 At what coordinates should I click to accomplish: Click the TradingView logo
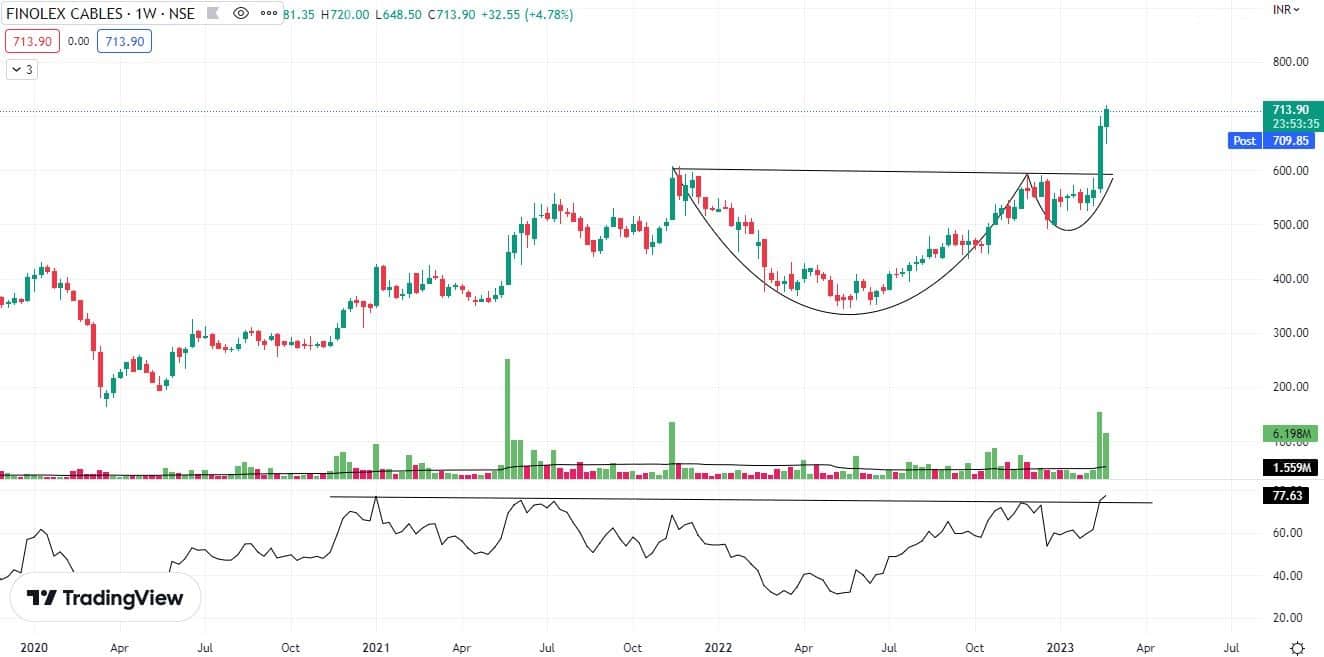click(x=105, y=598)
